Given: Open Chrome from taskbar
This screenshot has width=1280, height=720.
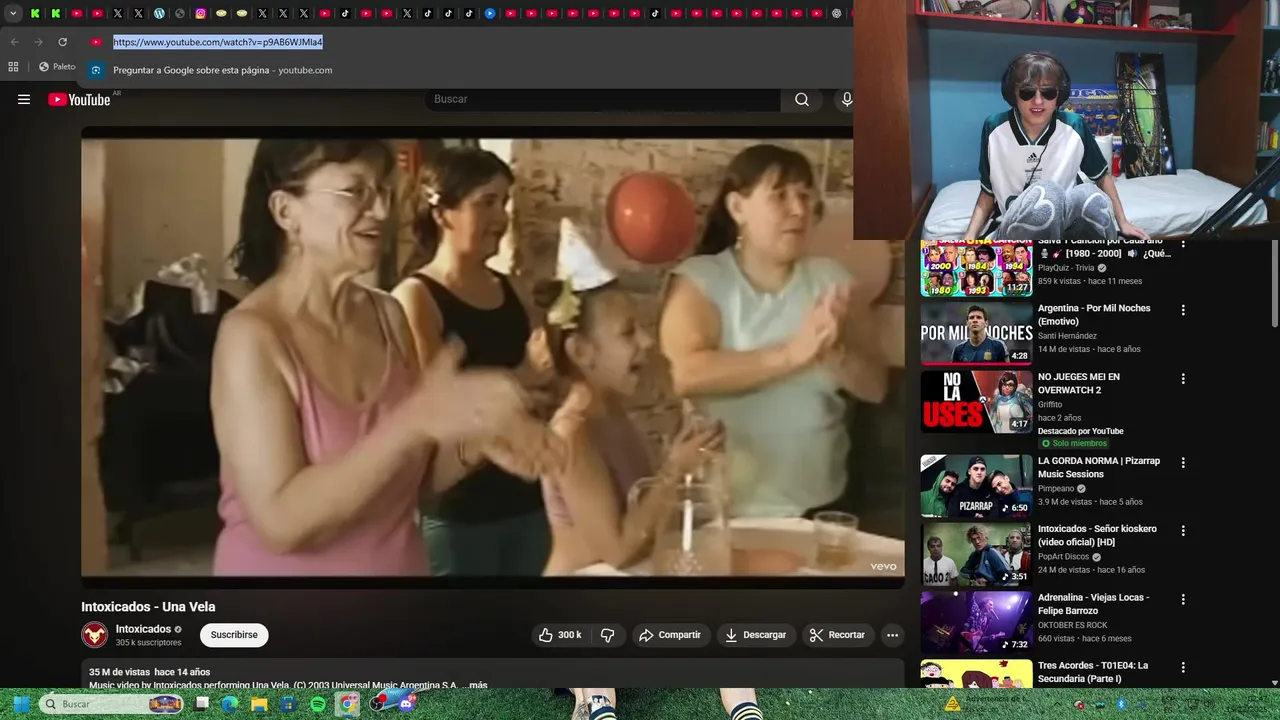Looking at the screenshot, I should pyautogui.click(x=346, y=704).
